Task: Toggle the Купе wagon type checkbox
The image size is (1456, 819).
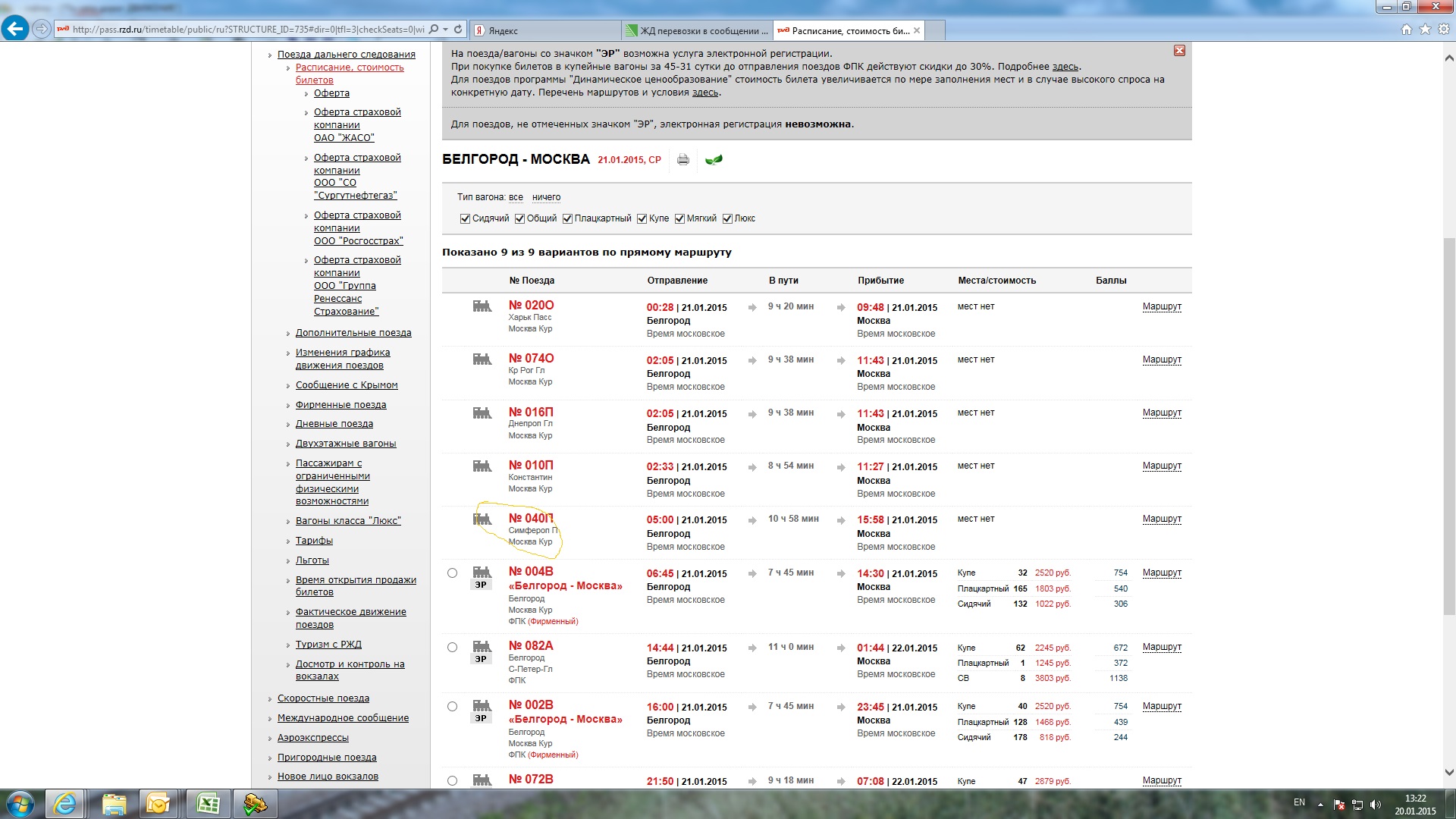Action: pos(642,219)
